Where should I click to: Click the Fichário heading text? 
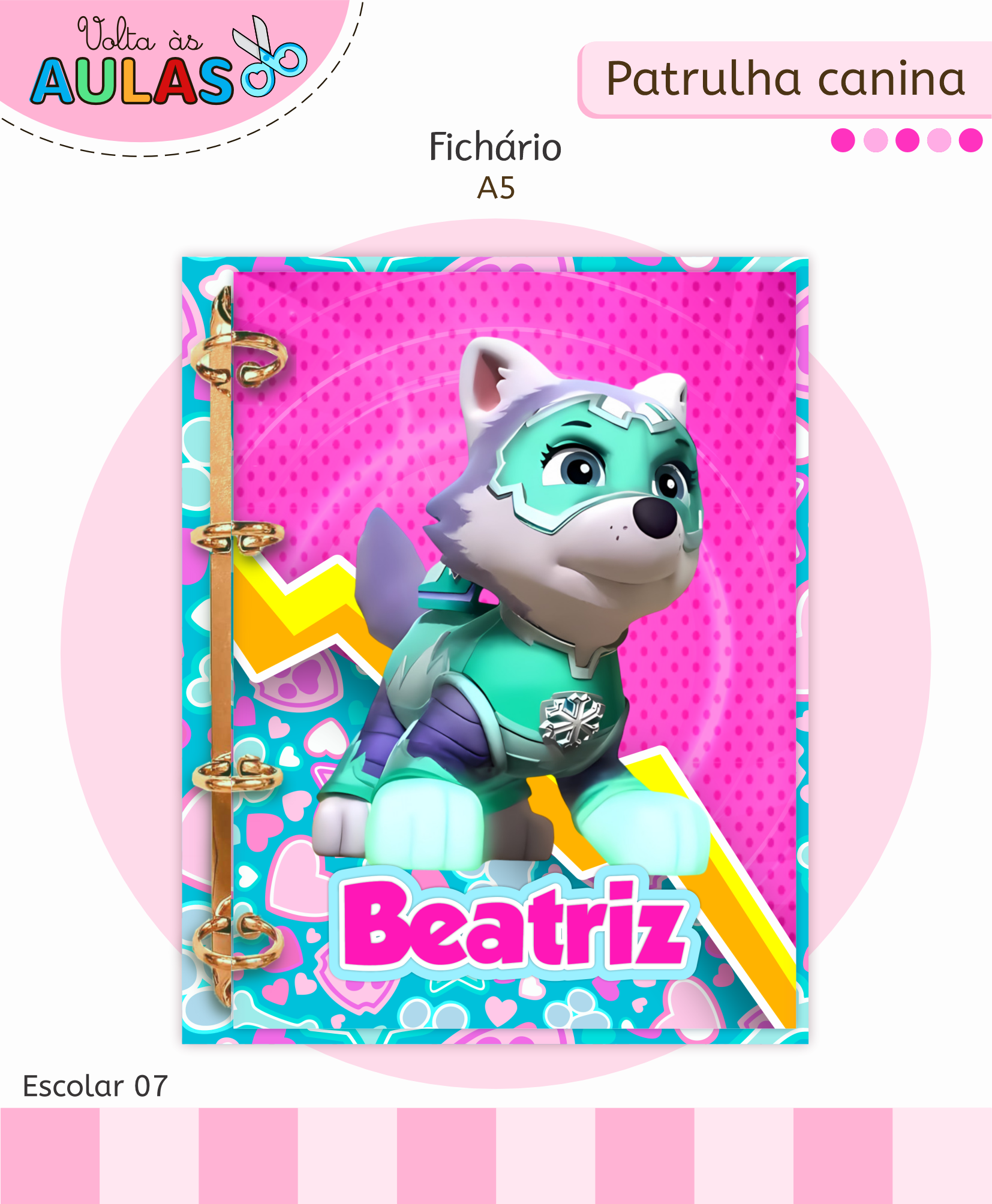click(x=495, y=147)
